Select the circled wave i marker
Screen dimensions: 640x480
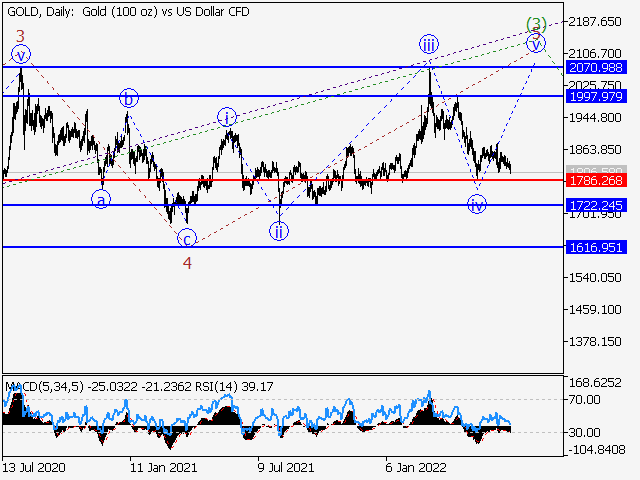[x=227, y=118]
